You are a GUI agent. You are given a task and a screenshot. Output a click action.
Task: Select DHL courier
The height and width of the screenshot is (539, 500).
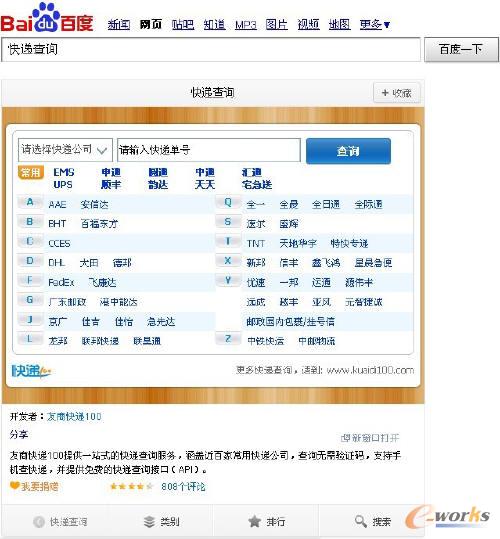click(x=57, y=263)
